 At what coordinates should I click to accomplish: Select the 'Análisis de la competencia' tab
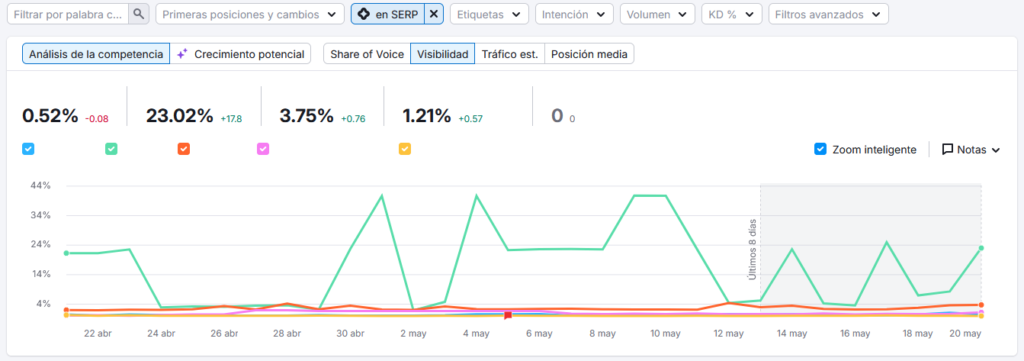(x=96, y=54)
